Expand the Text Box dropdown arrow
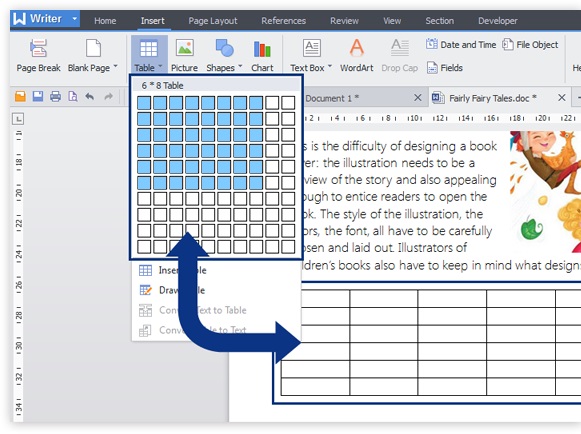 point(330,67)
